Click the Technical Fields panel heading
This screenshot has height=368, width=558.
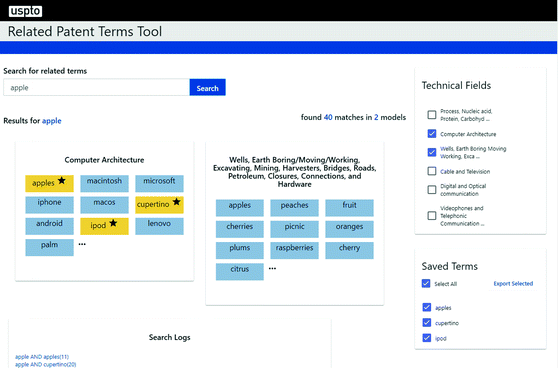[456, 85]
